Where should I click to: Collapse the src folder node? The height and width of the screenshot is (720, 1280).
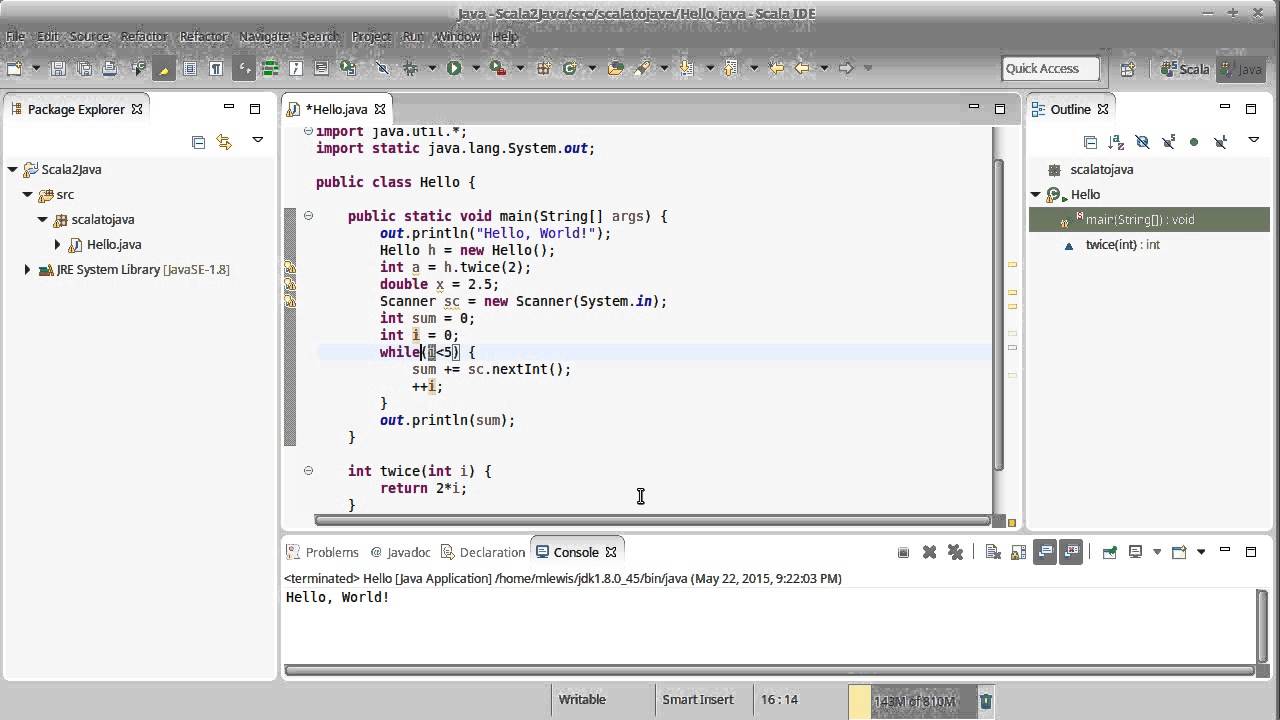[28, 194]
